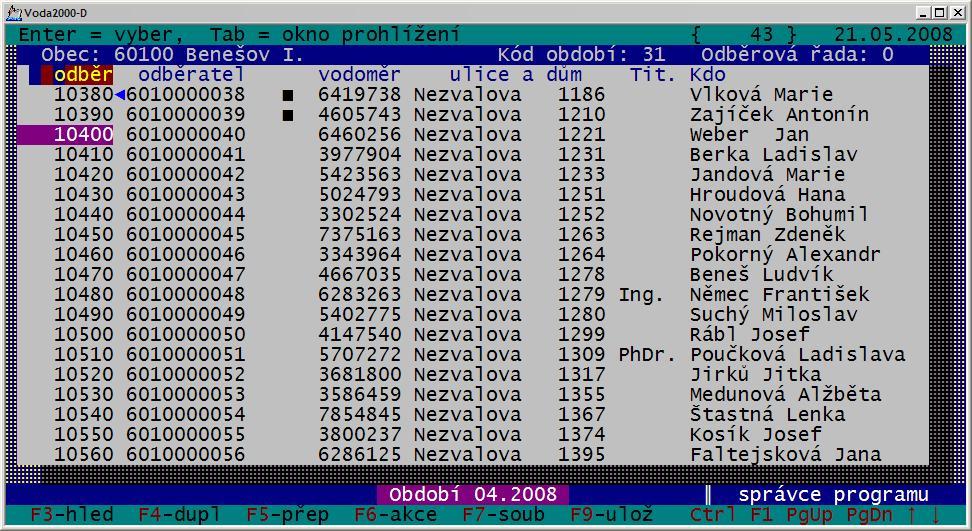The width and height of the screenshot is (972, 531).
Task: Click water meter number 3977904
Action: point(360,154)
